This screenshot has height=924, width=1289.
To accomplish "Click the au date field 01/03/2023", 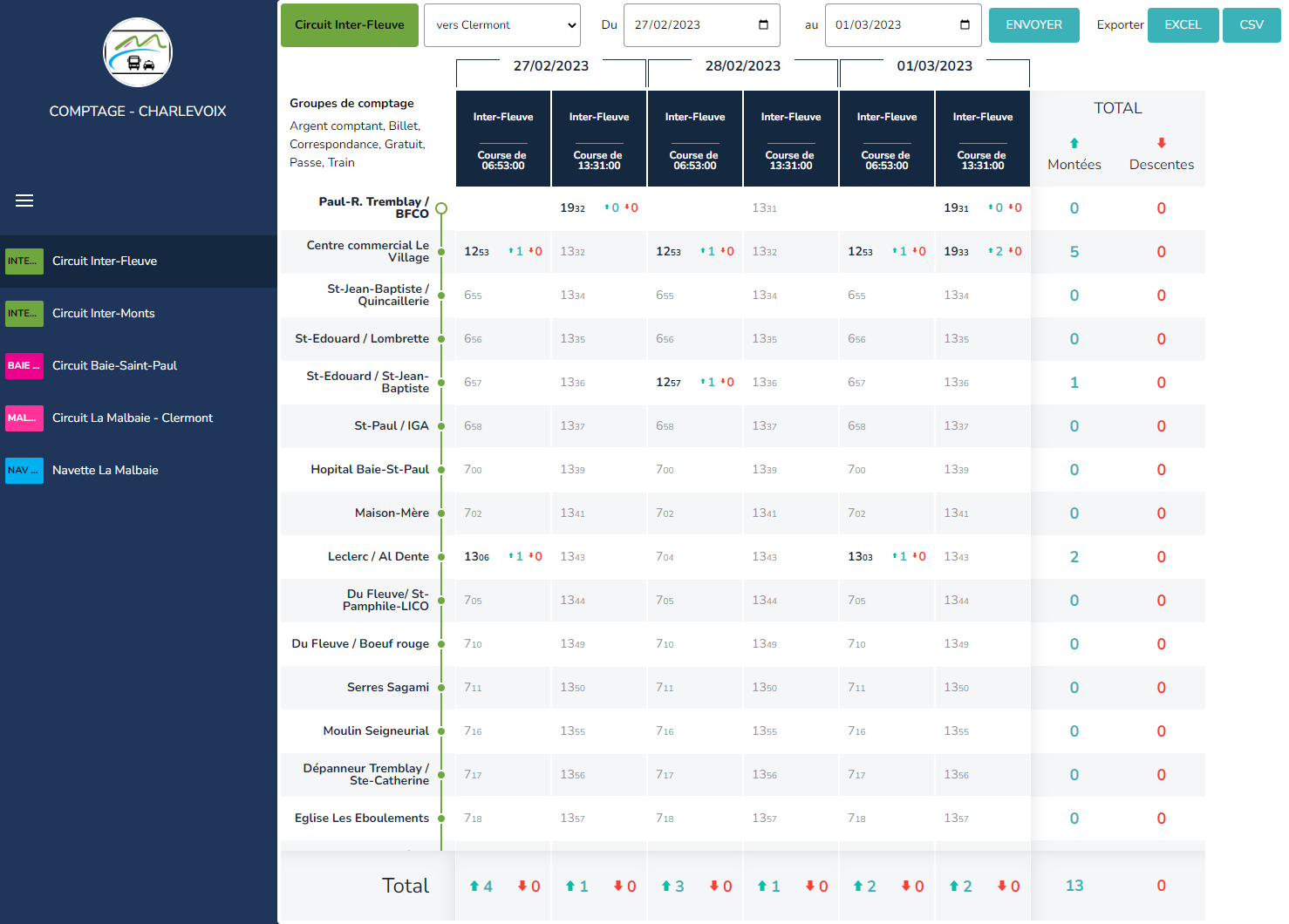I will 904,25.
